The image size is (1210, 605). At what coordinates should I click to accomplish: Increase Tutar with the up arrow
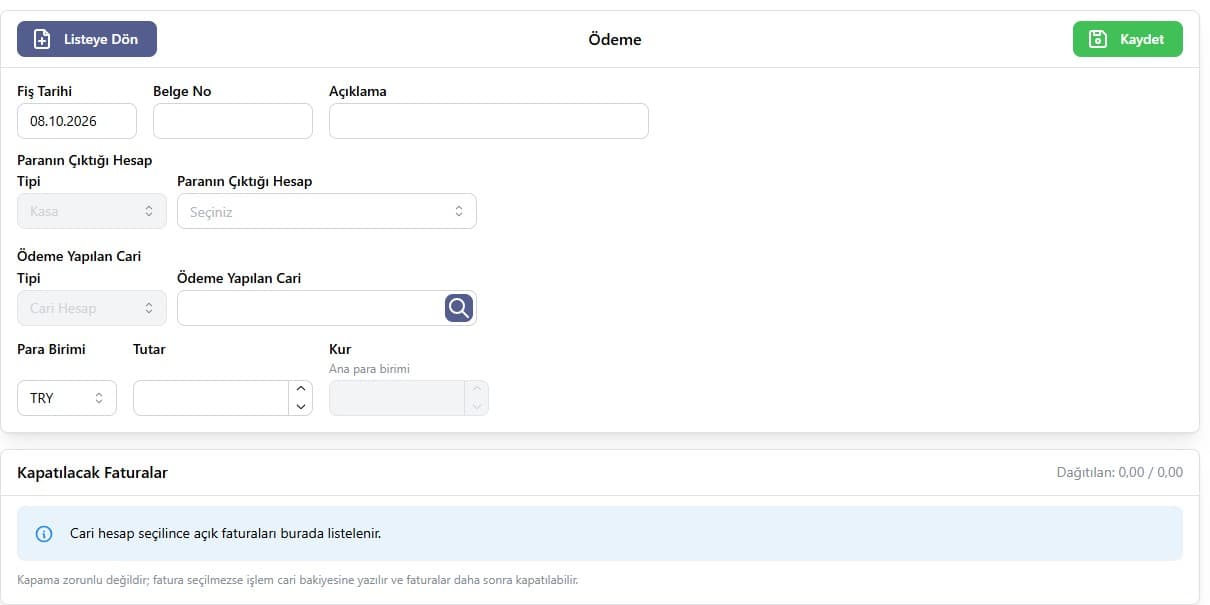(x=301, y=389)
